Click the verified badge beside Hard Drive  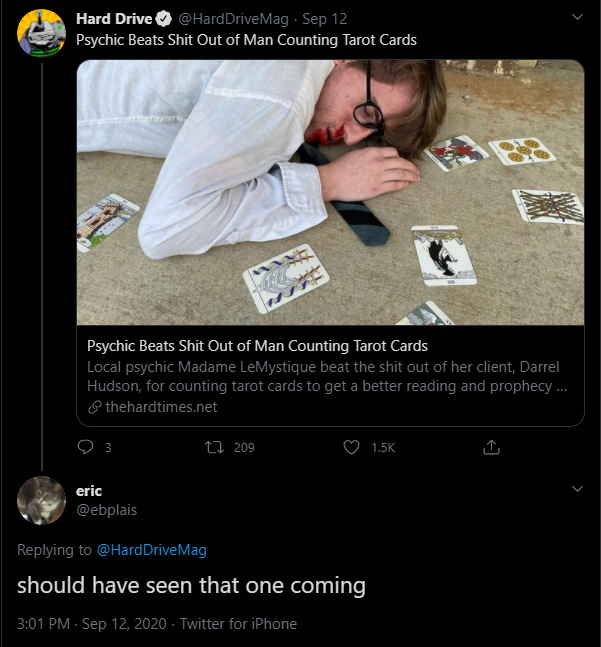point(164,20)
